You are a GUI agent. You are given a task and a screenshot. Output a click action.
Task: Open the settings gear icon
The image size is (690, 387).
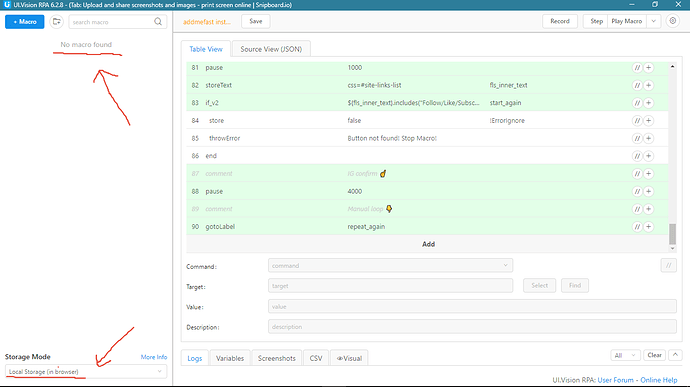(x=672, y=21)
